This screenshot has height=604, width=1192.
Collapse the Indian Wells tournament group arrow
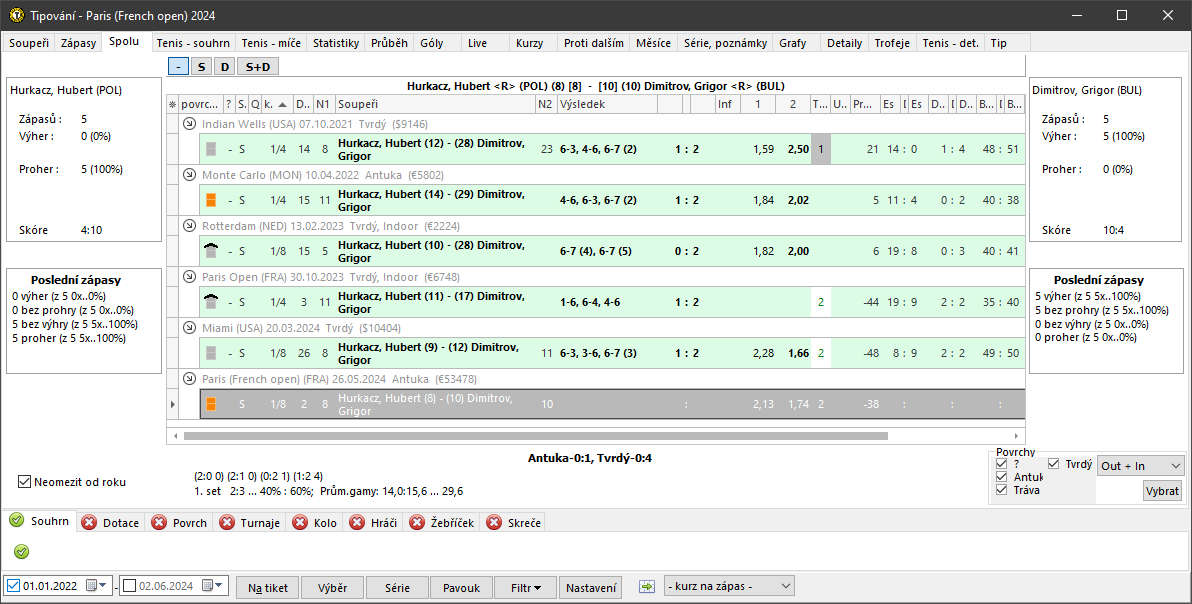click(190, 124)
